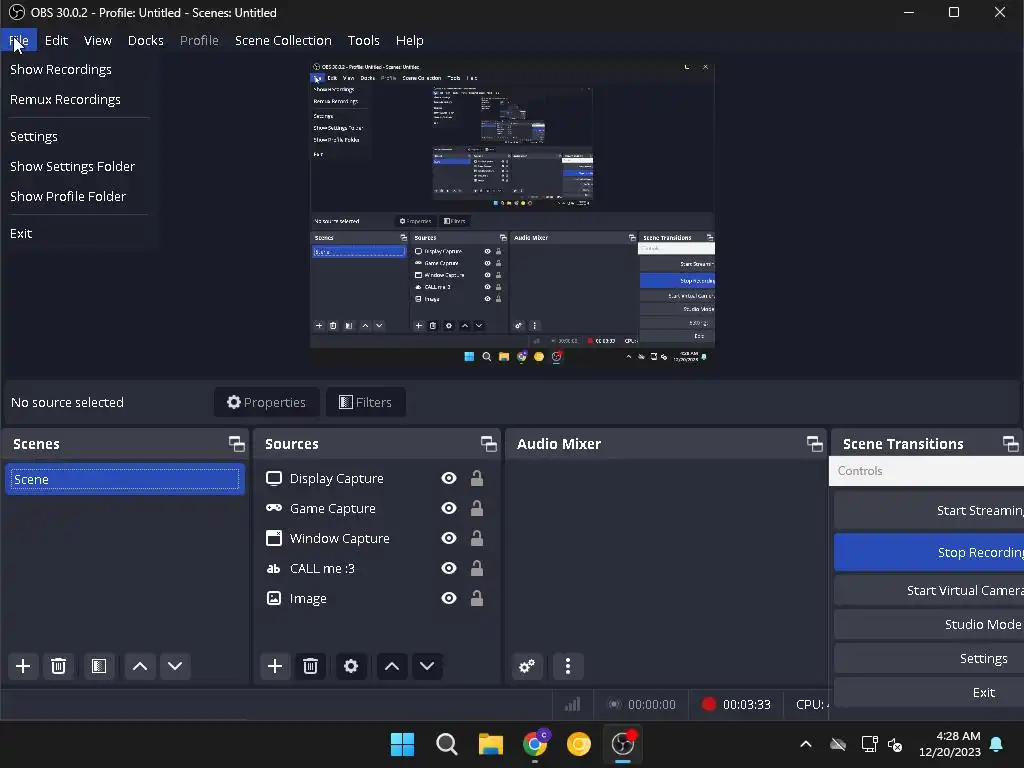Move the source up in the Sources toolbar
This screenshot has width=1024, height=768.
pos(392,666)
